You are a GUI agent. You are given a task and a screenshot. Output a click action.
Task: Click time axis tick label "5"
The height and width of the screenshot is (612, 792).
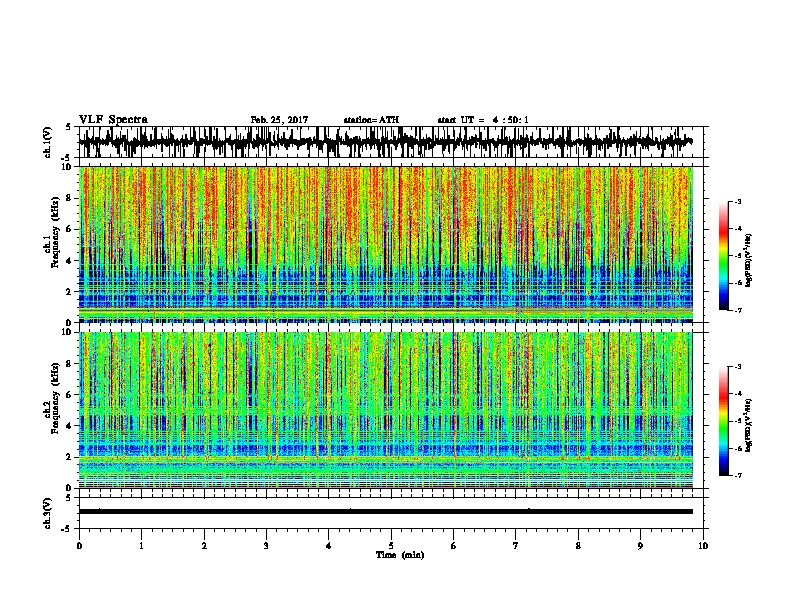(391, 546)
